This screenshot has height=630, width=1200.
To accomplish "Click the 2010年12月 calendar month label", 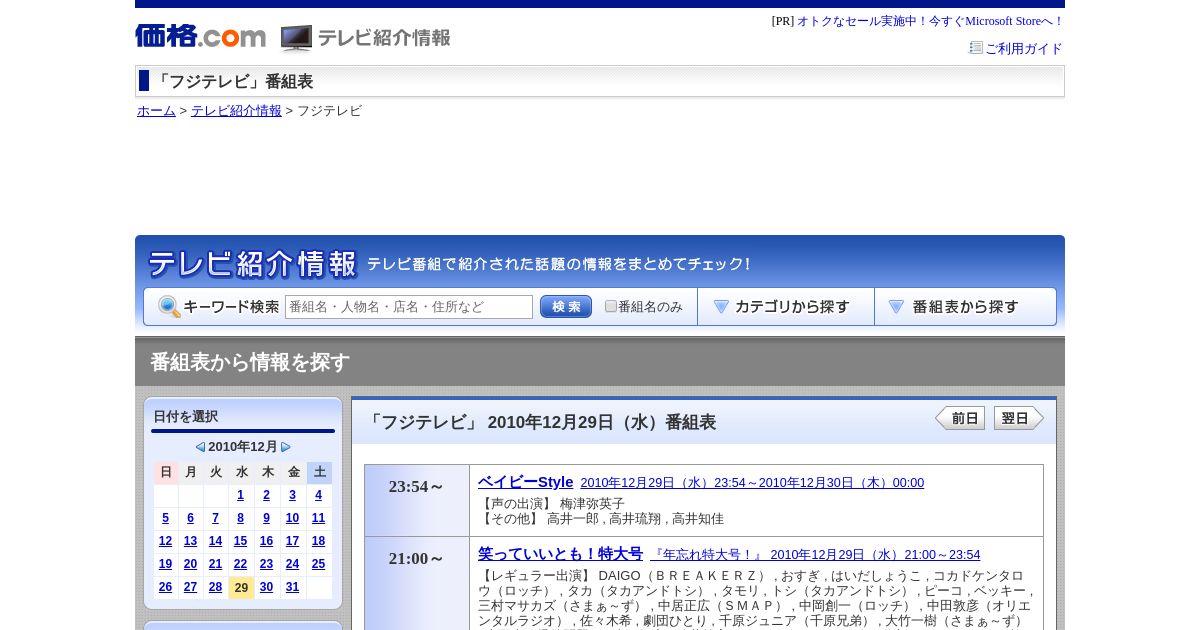I will (243, 447).
